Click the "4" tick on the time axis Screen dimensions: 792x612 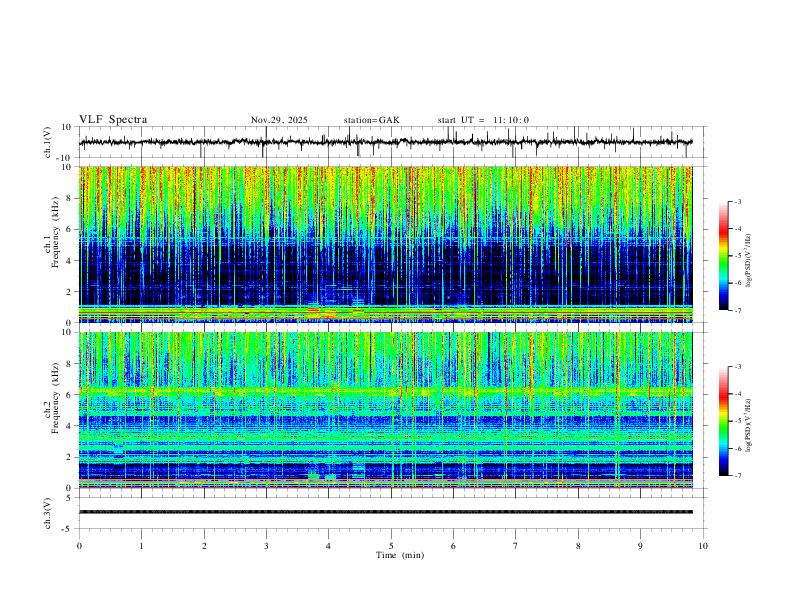[x=329, y=546]
